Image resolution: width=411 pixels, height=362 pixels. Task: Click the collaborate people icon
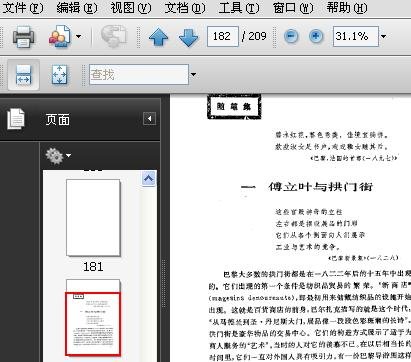60,36
